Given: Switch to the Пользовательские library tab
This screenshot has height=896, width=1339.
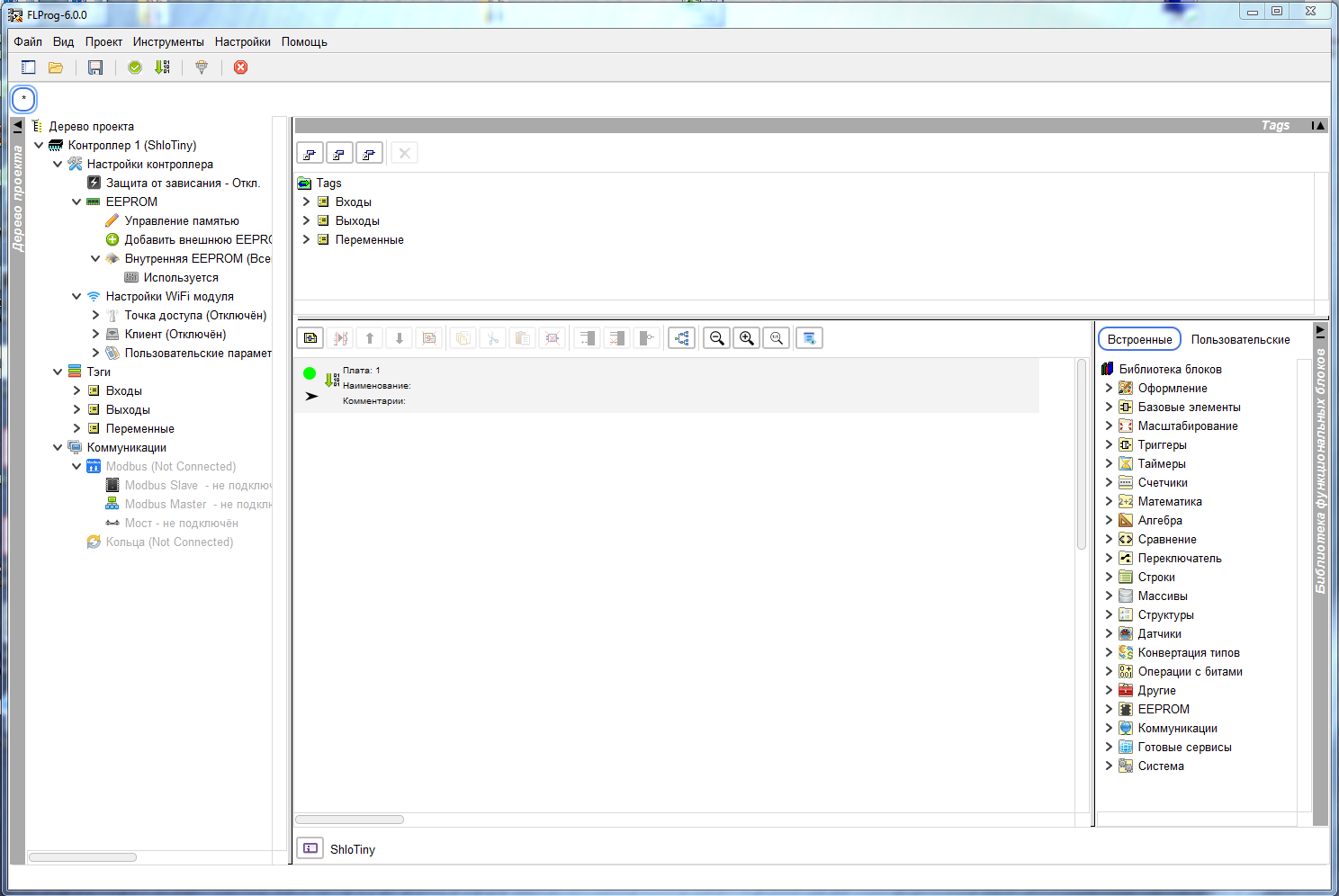Looking at the screenshot, I should point(1241,339).
